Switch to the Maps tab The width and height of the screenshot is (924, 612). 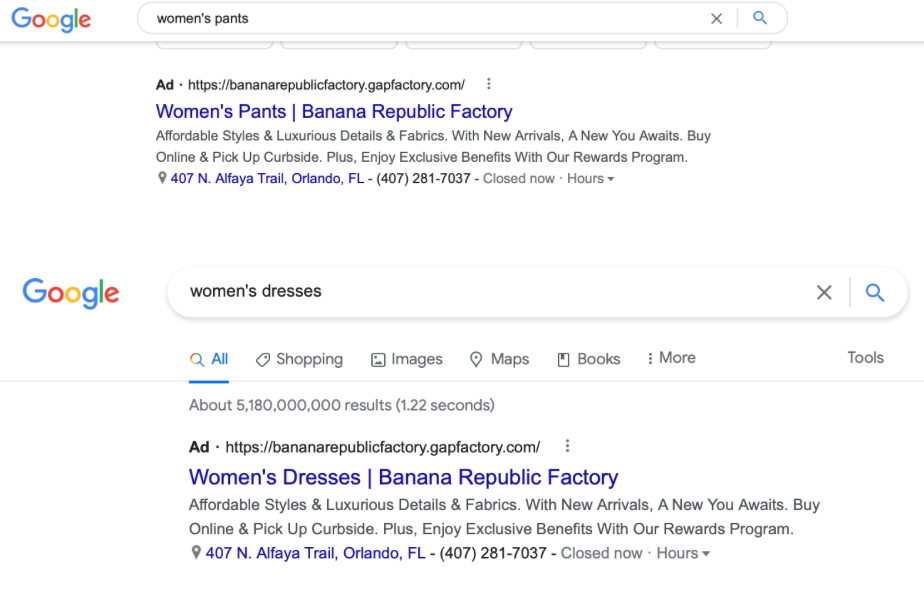click(x=500, y=359)
